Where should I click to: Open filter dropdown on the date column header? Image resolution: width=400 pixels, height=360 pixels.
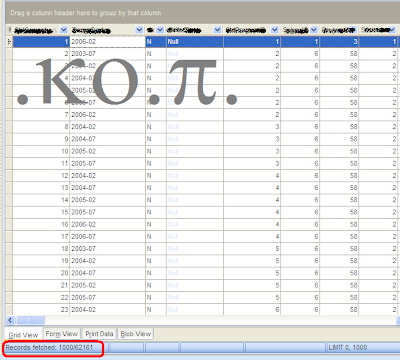pos(139,30)
